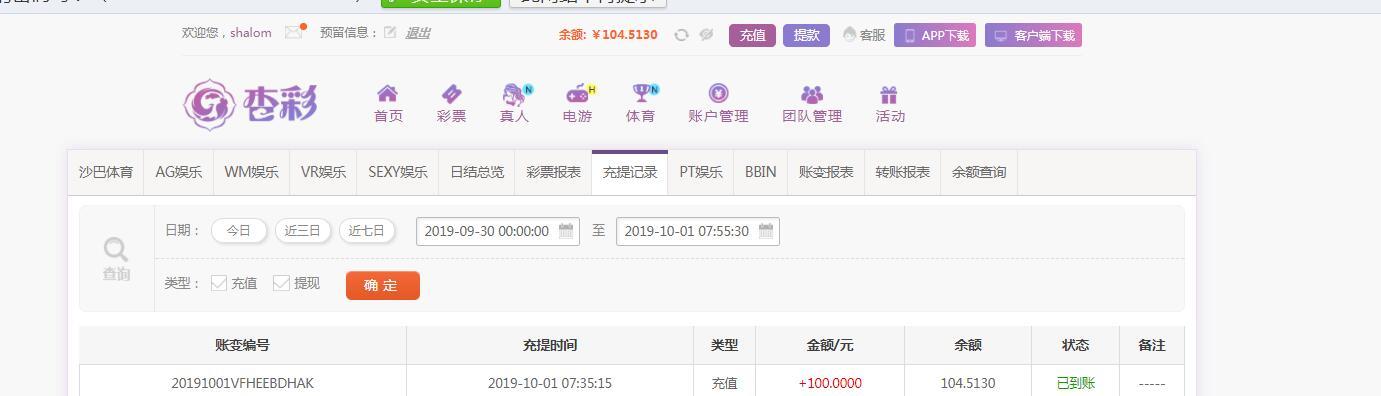1381x396 pixels.
Task: Open the mail envelope icon
Action: click(293, 32)
